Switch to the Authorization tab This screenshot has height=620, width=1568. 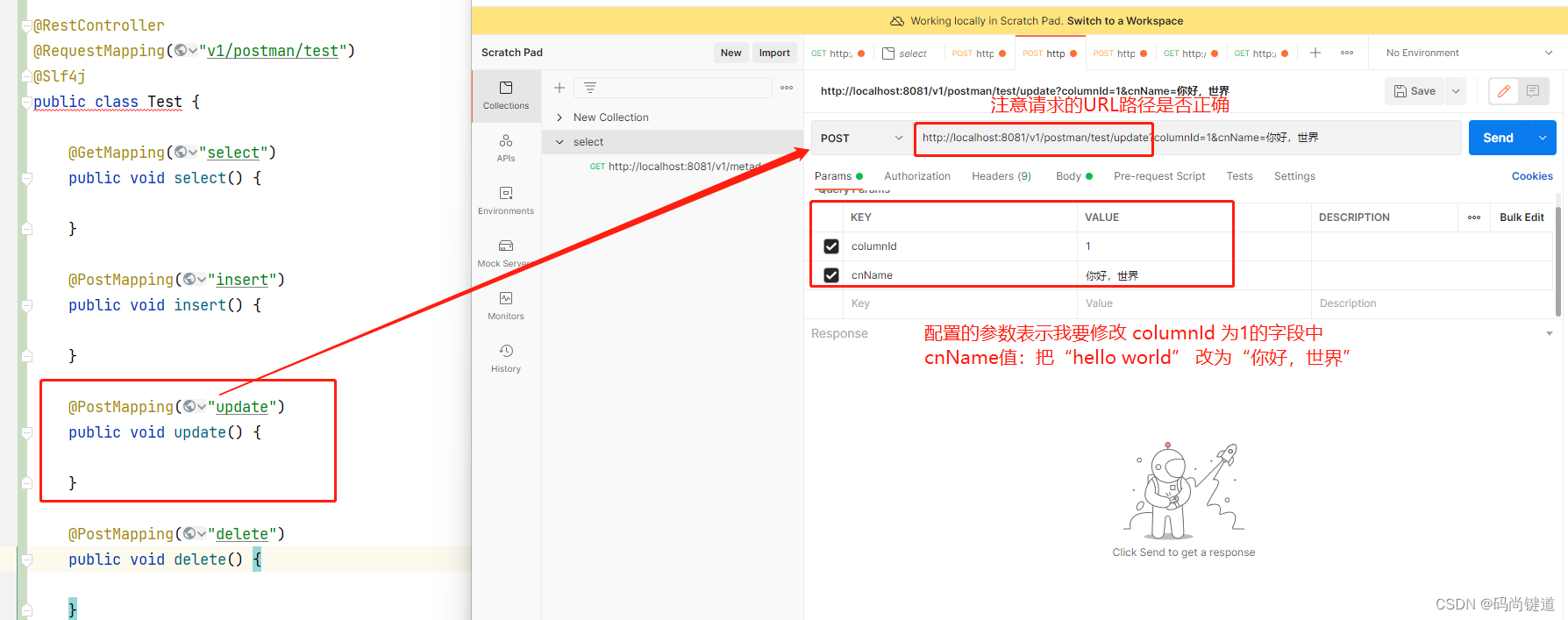tap(917, 176)
